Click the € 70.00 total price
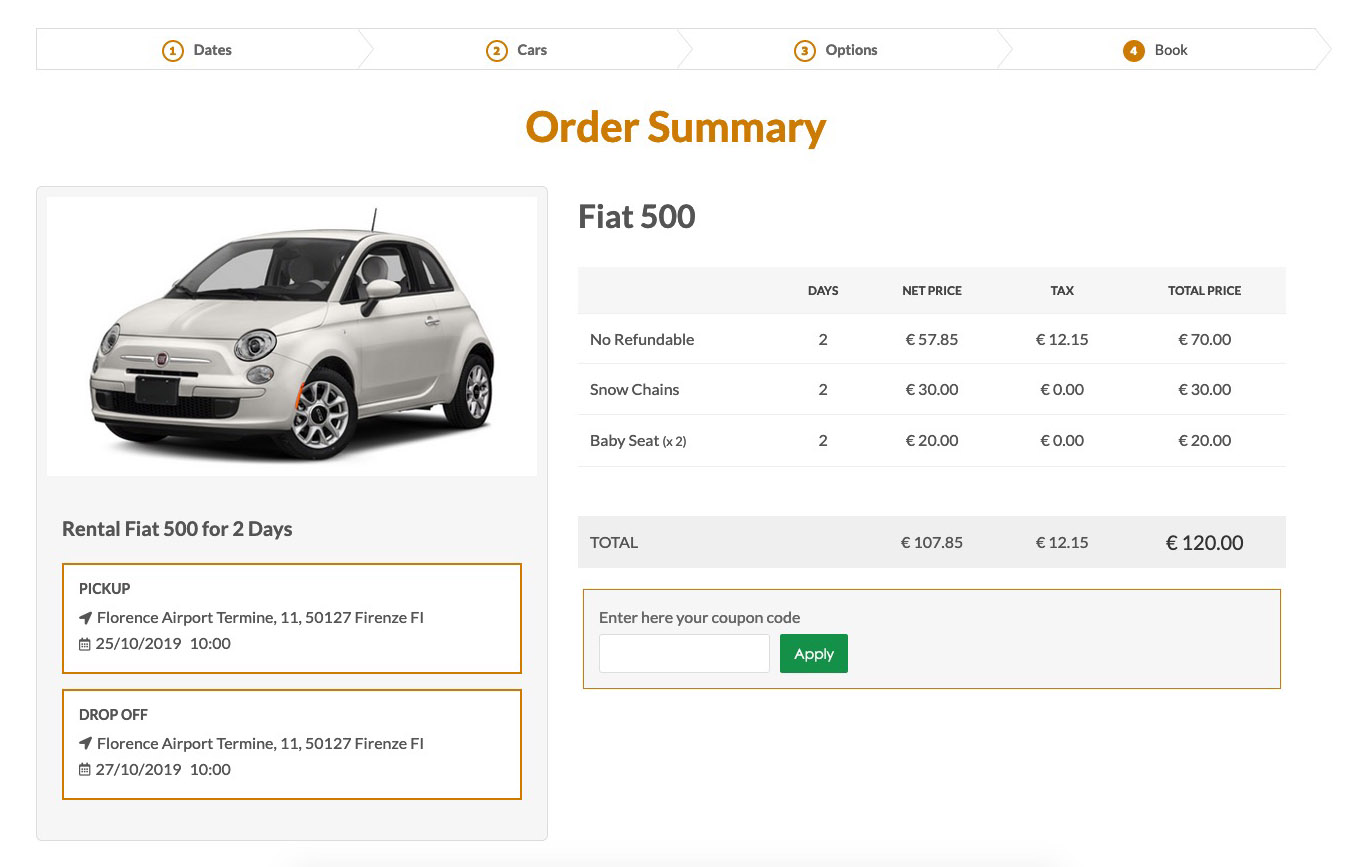This screenshot has height=867, width=1352. (1205, 339)
